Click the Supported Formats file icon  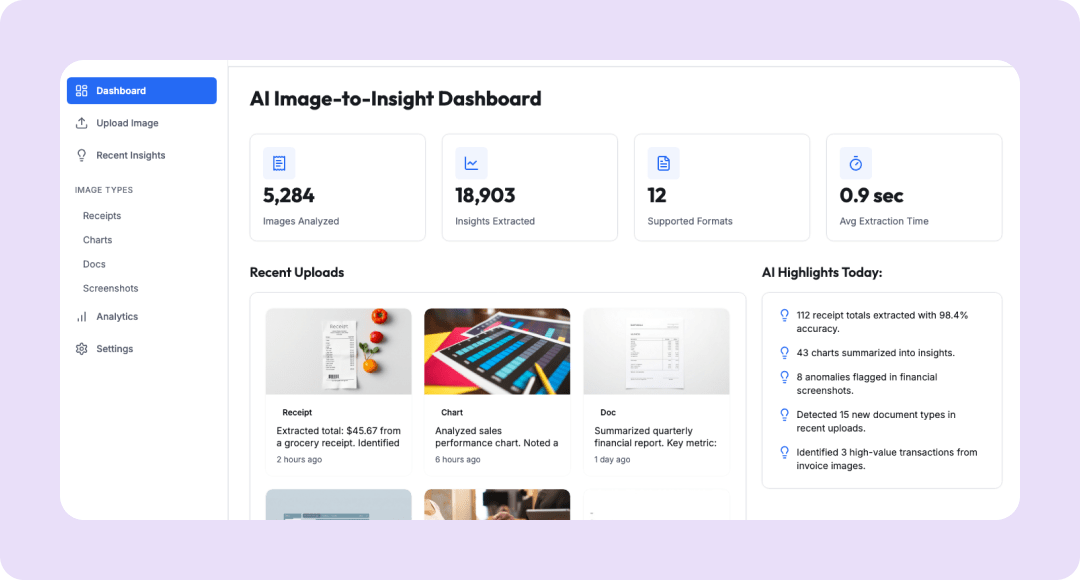[663, 163]
